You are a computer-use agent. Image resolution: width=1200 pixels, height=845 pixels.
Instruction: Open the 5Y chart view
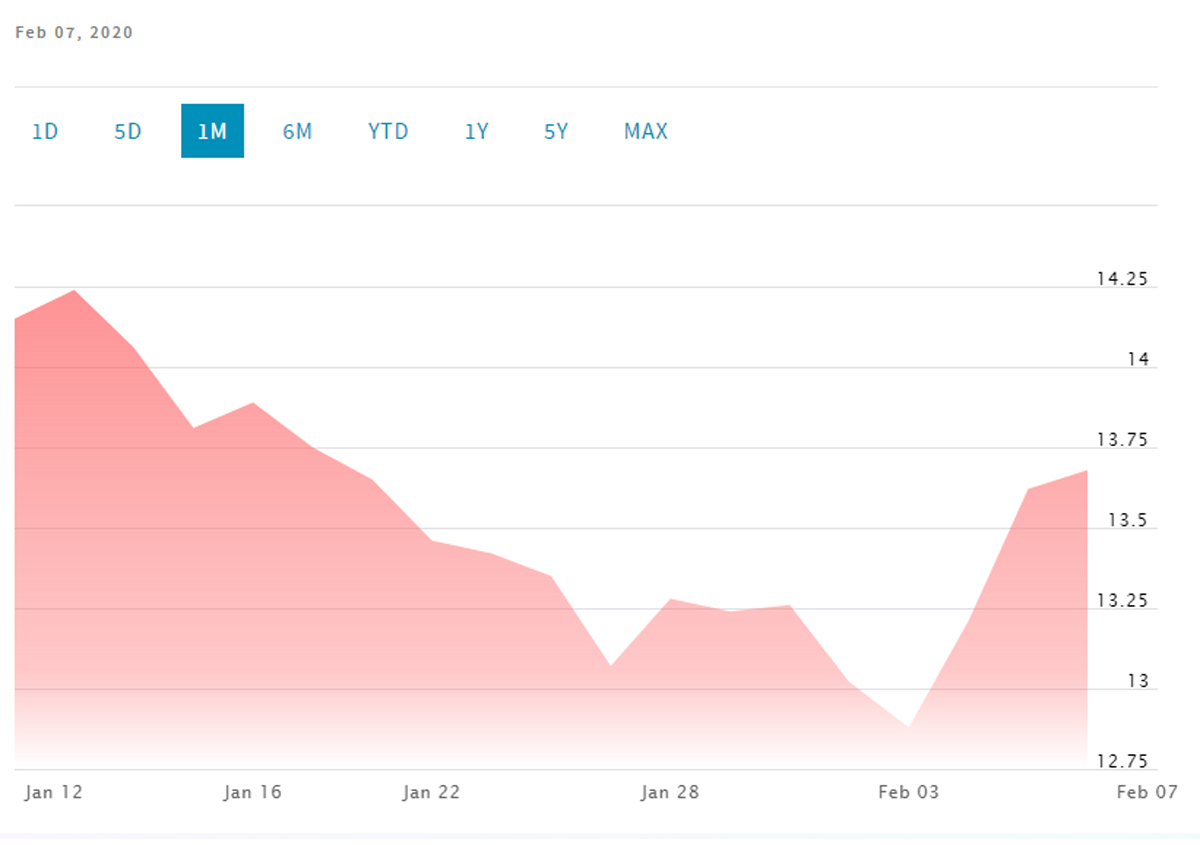[556, 131]
